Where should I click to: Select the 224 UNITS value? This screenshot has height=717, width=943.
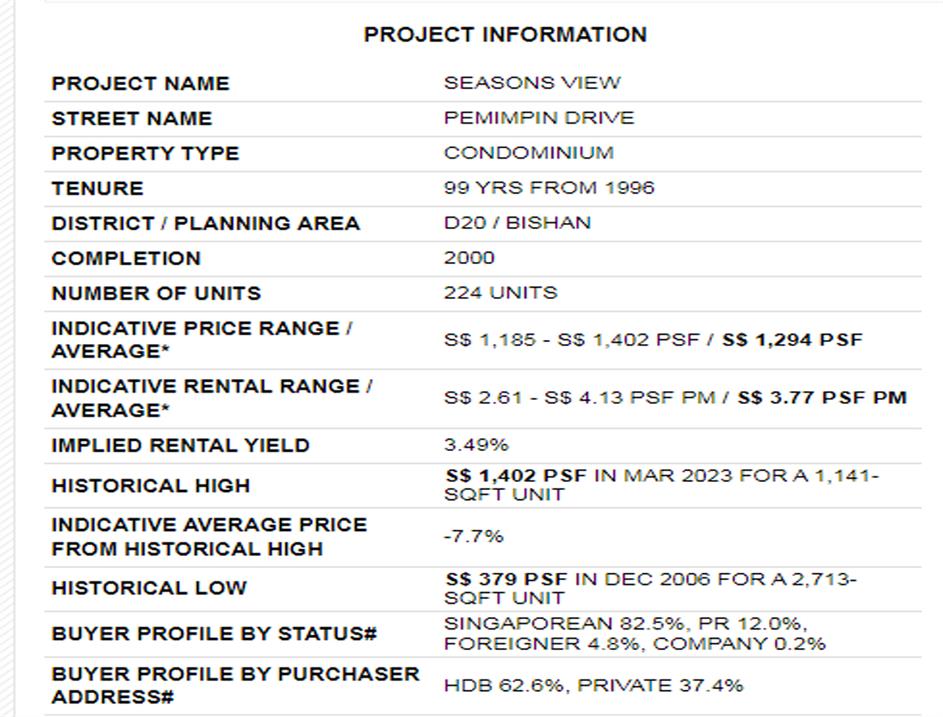500,293
